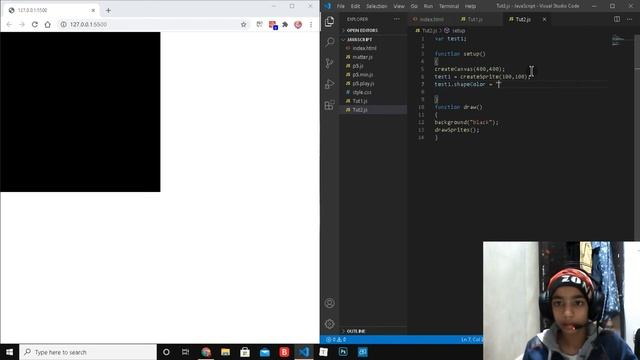
Task: Open p5.play.js in the Explorer file list
Action: (x=373, y=83)
